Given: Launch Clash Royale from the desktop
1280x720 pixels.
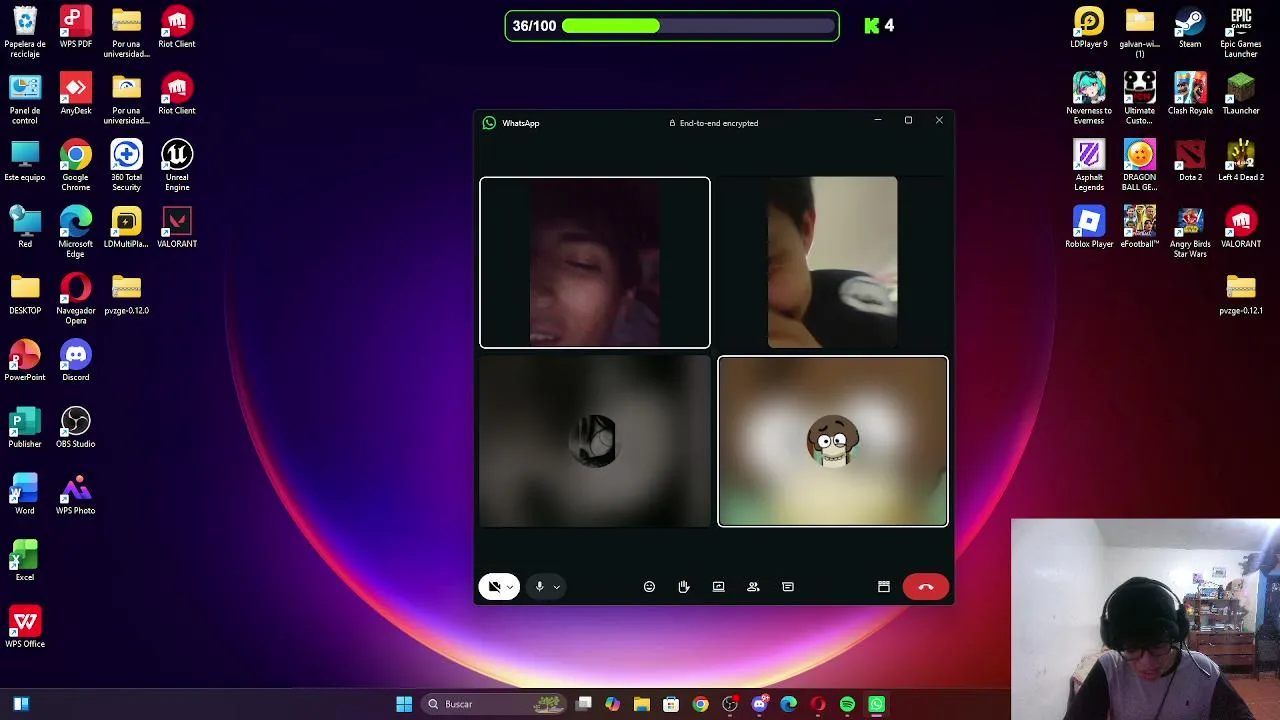Looking at the screenshot, I should pos(1190,94).
